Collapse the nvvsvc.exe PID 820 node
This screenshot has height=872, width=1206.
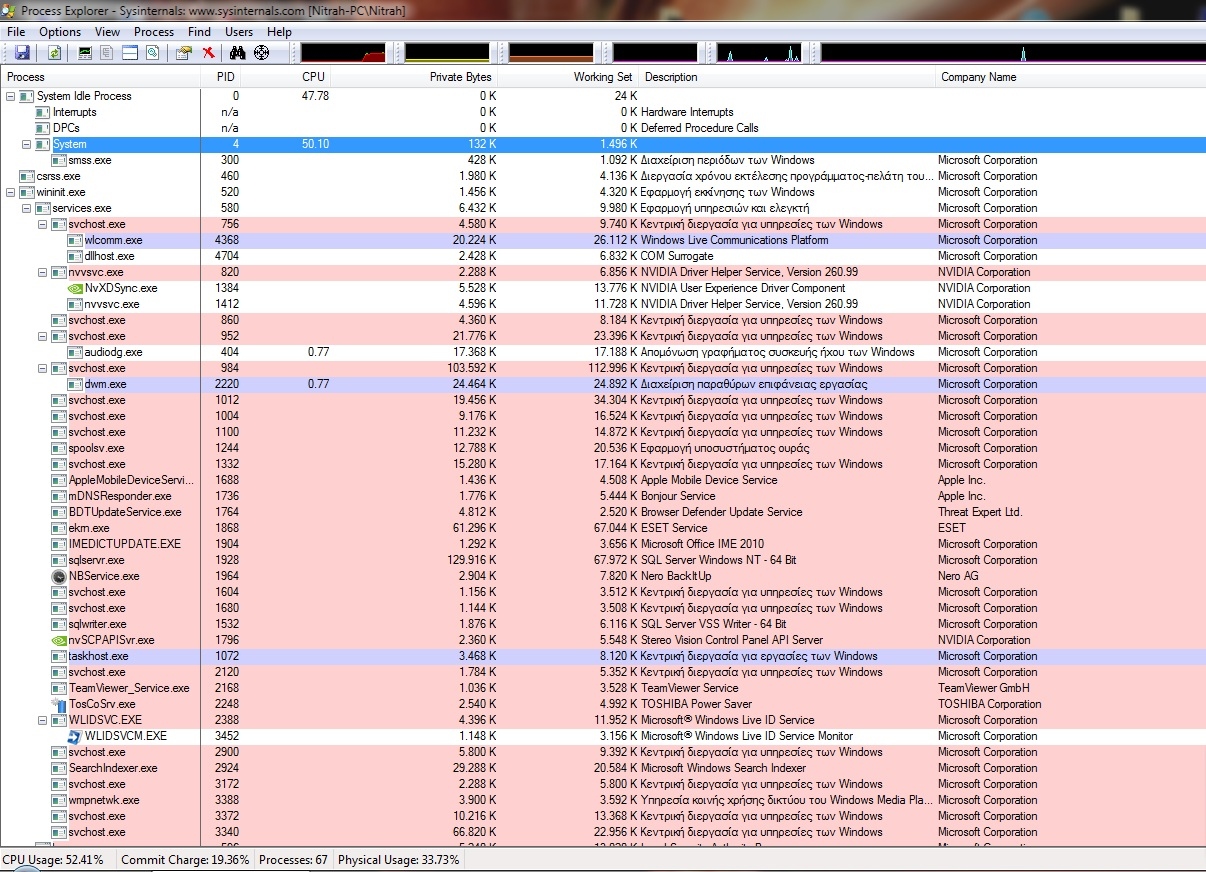click(43, 272)
